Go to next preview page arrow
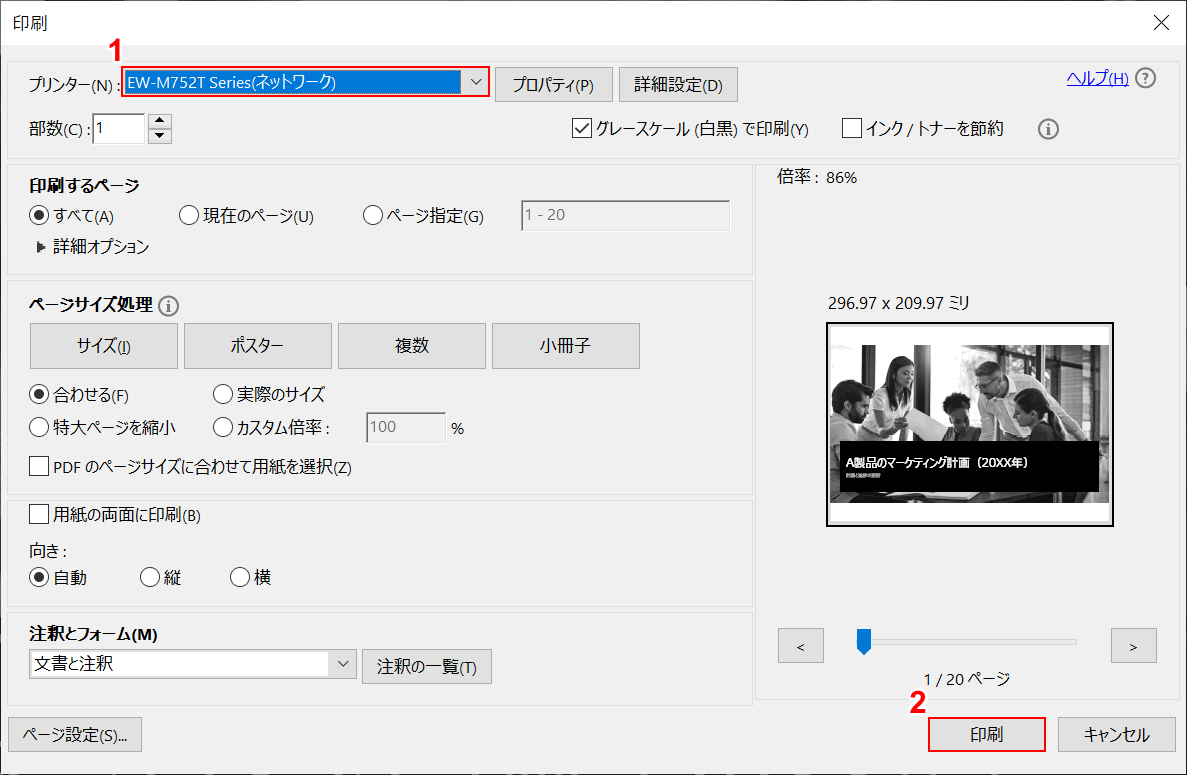Screen dimensions: 1187x775 [x=1133, y=646]
